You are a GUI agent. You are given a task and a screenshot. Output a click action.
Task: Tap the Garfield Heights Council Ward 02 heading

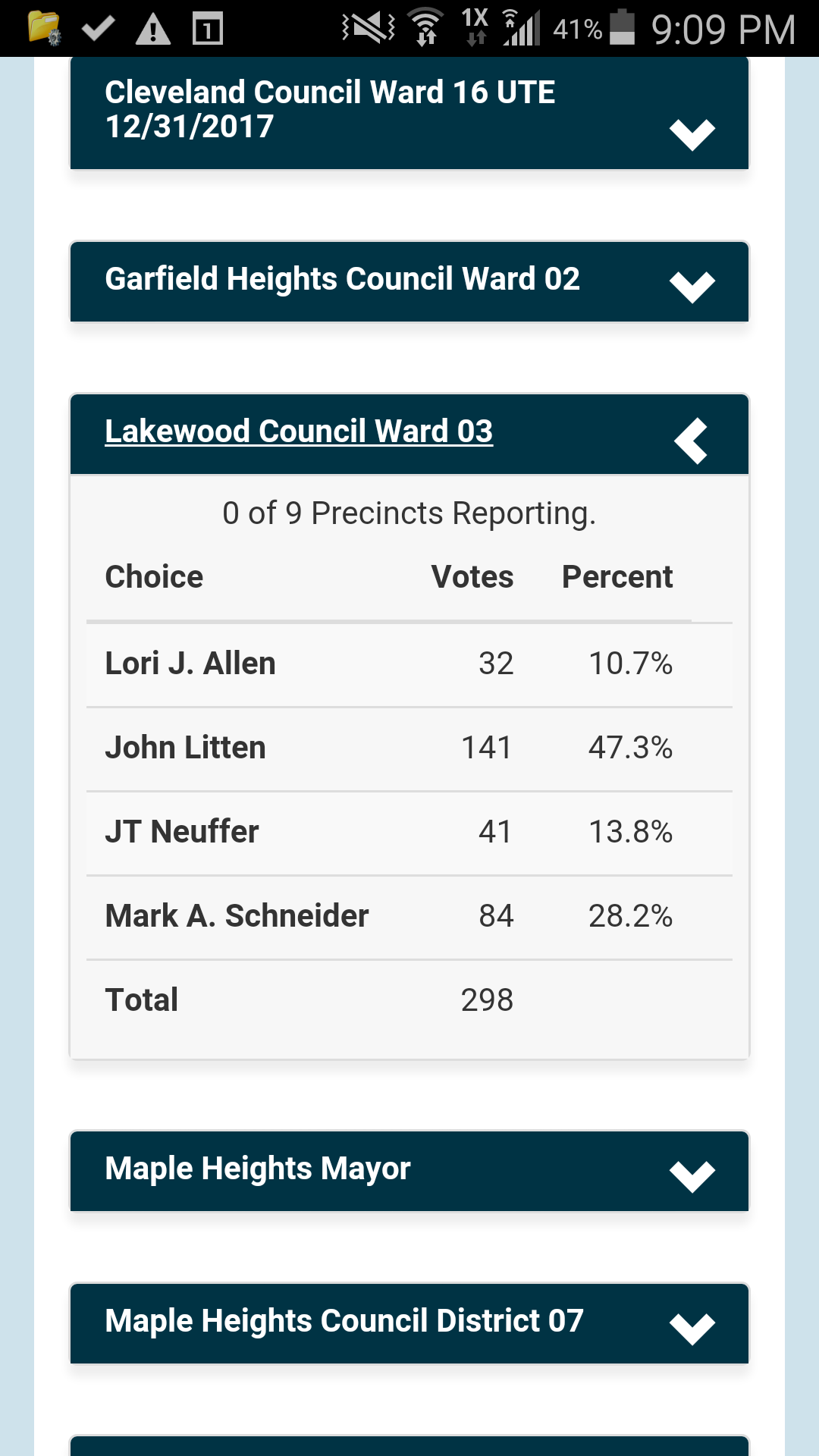pyautogui.click(x=342, y=279)
